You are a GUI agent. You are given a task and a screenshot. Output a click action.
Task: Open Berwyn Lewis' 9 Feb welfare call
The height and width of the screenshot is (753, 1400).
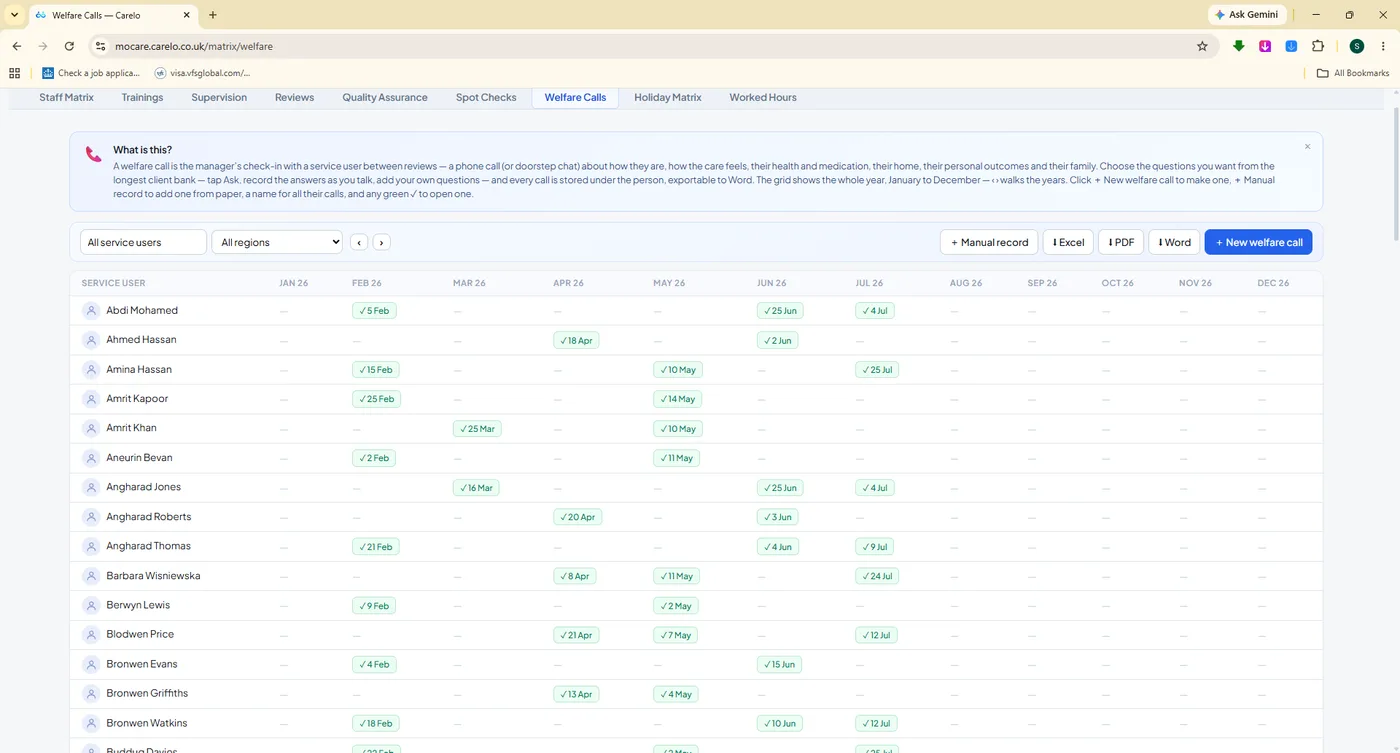point(374,606)
